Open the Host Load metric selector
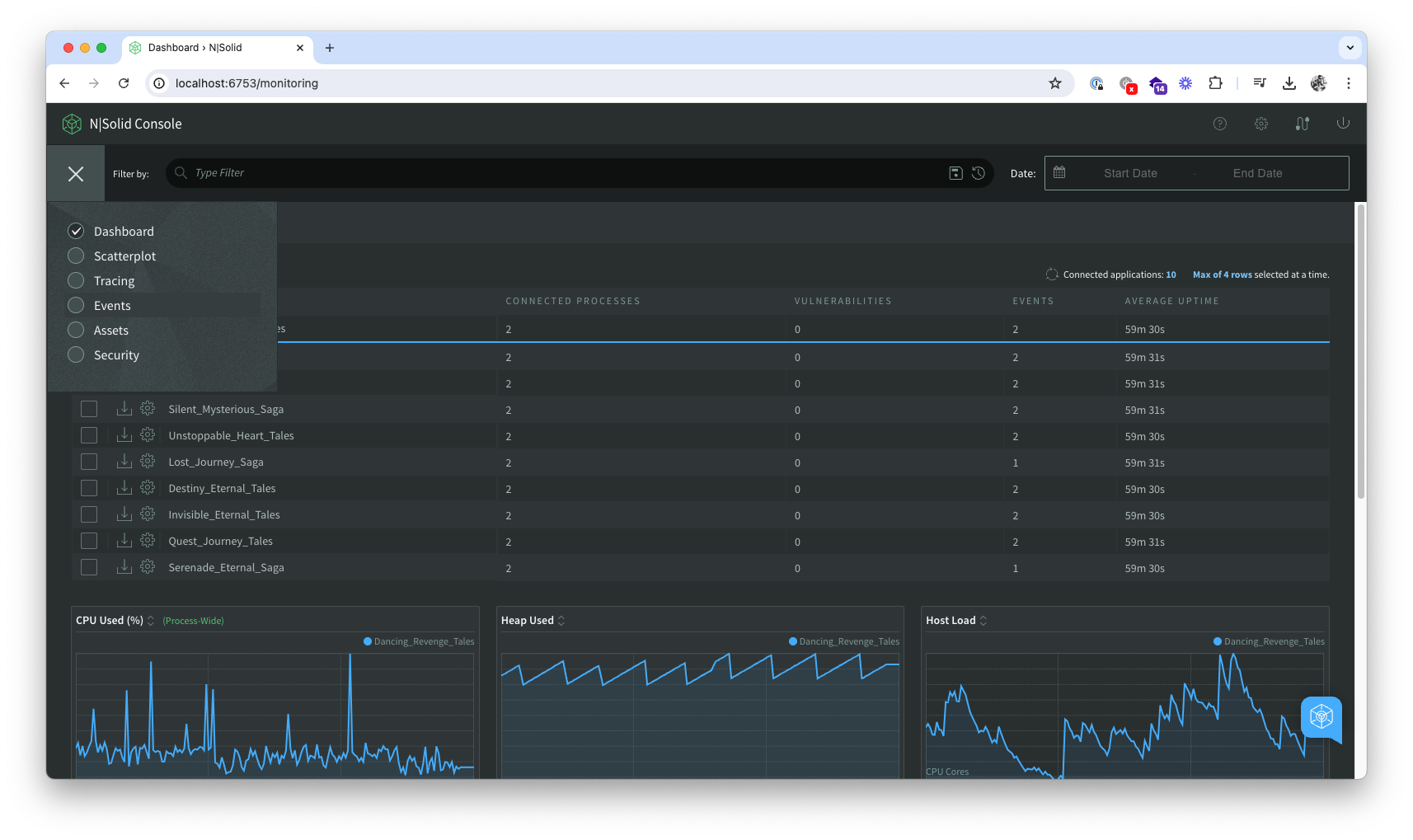Viewport: 1413px width, 840px height. [x=983, y=620]
